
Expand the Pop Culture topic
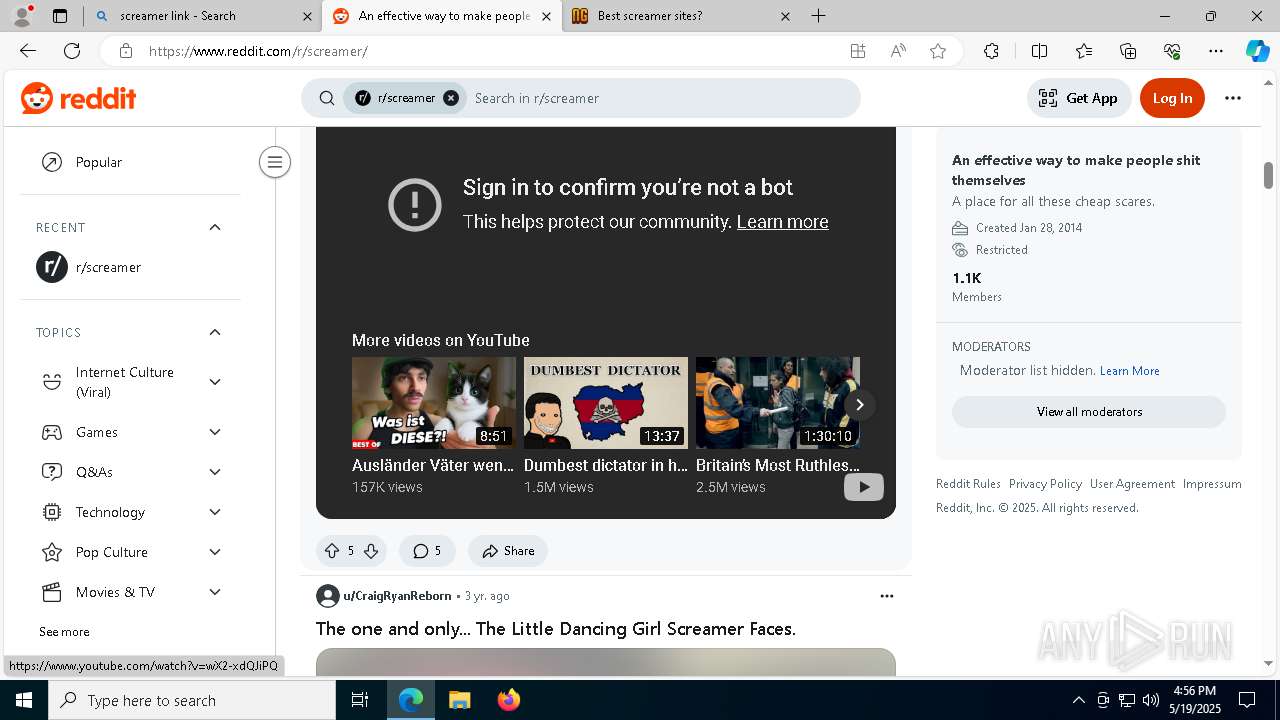215,552
